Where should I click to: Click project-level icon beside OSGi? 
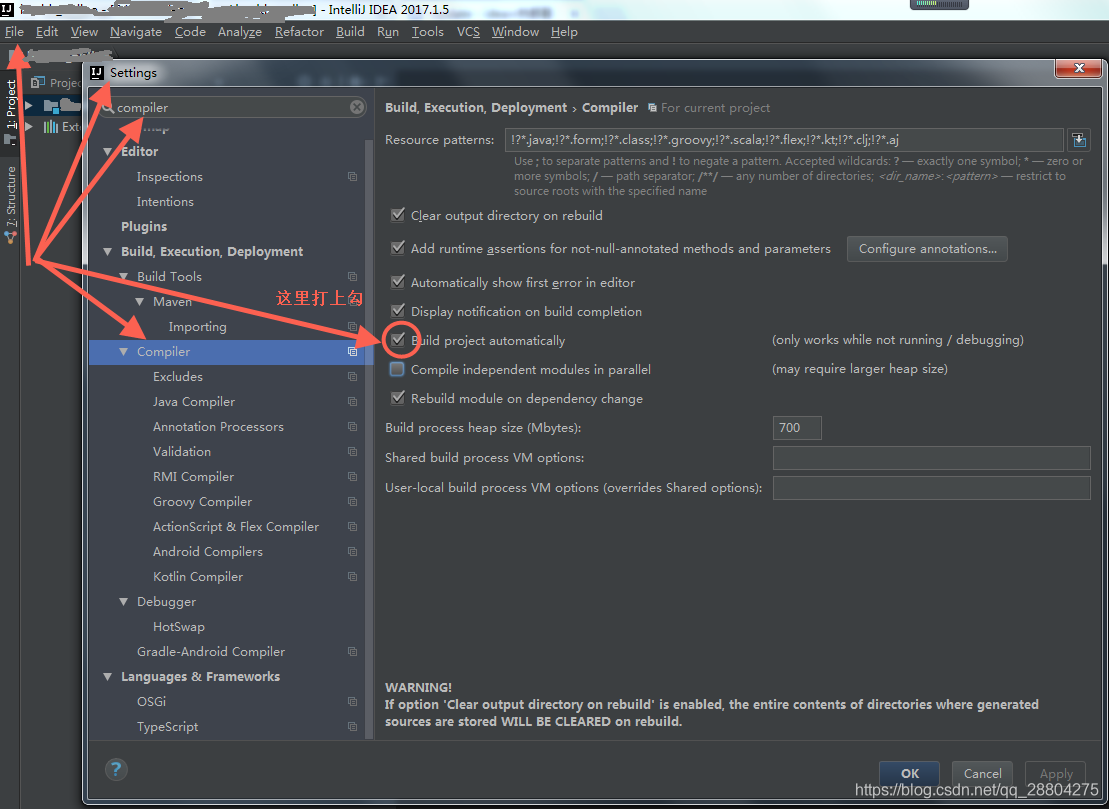pyautogui.click(x=352, y=702)
